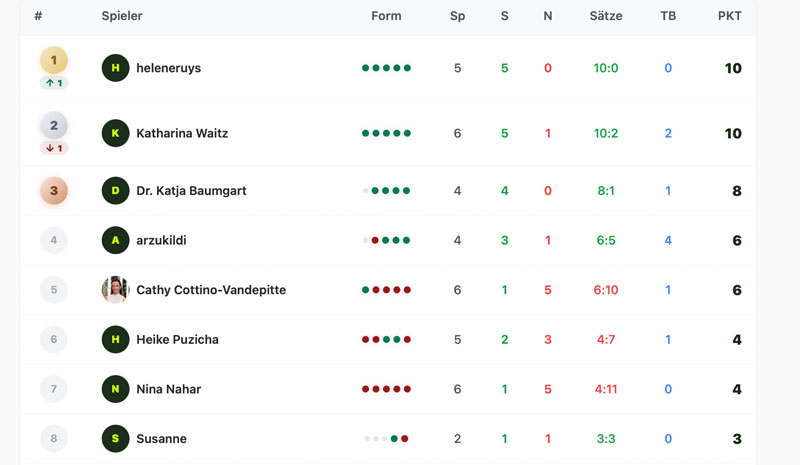Click heleneruys avatar icon
The width and height of the screenshot is (800, 465).
click(115, 68)
